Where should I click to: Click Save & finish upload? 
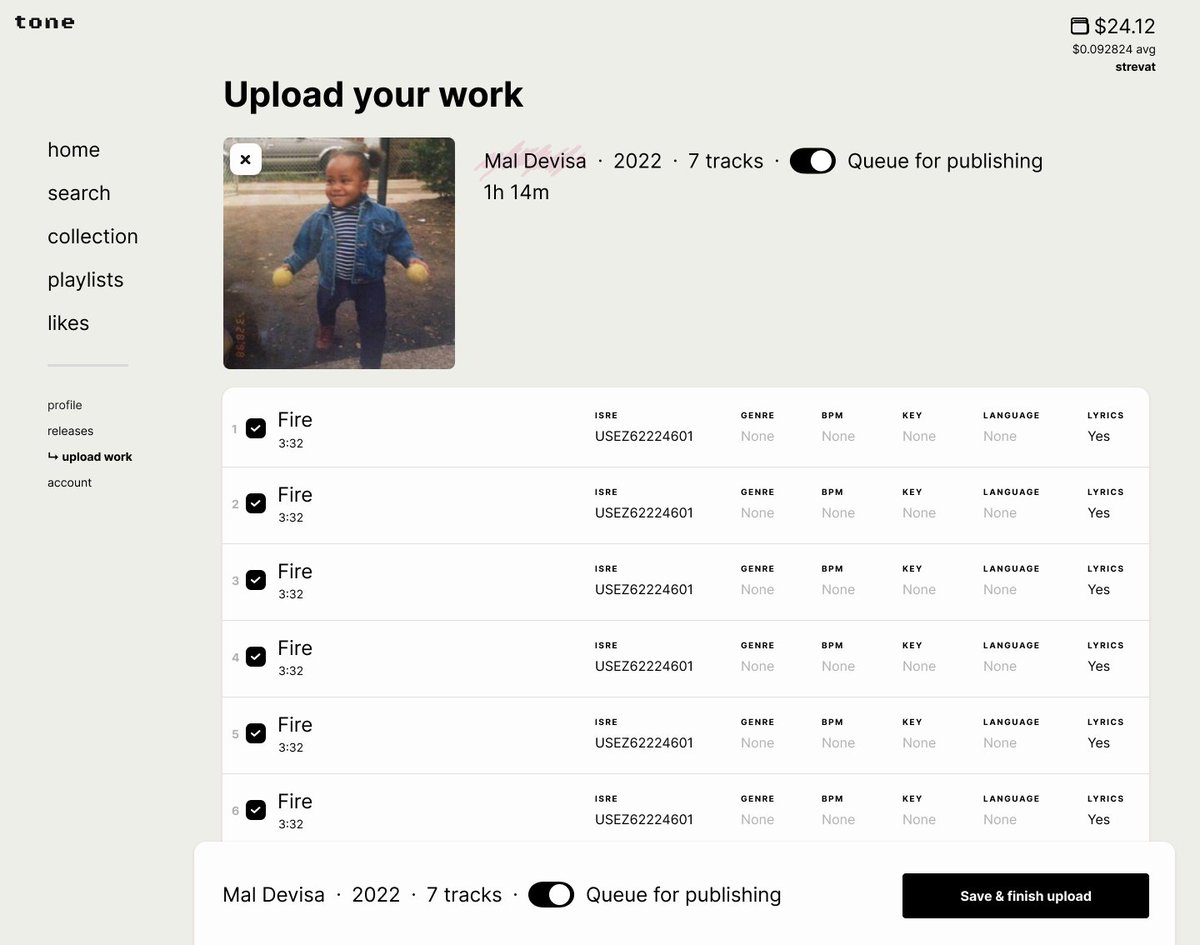pyautogui.click(x=1024, y=895)
